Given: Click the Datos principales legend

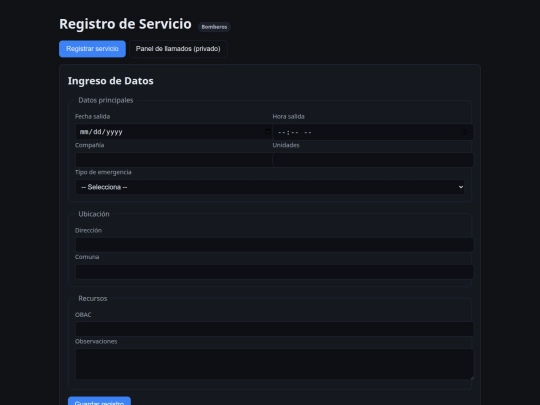Looking at the screenshot, I should (x=106, y=100).
